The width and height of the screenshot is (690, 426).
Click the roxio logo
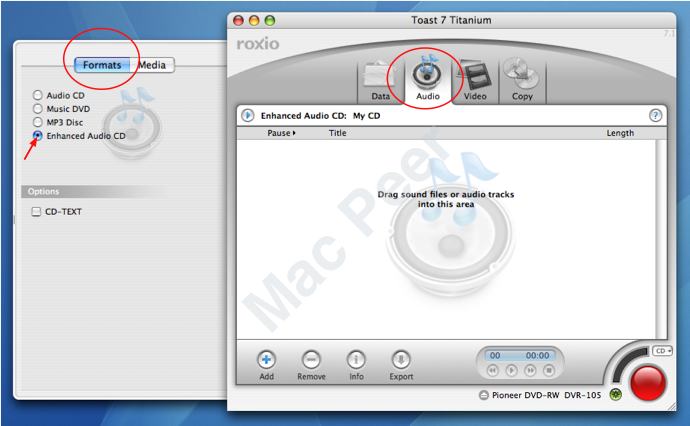pyautogui.click(x=258, y=44)
